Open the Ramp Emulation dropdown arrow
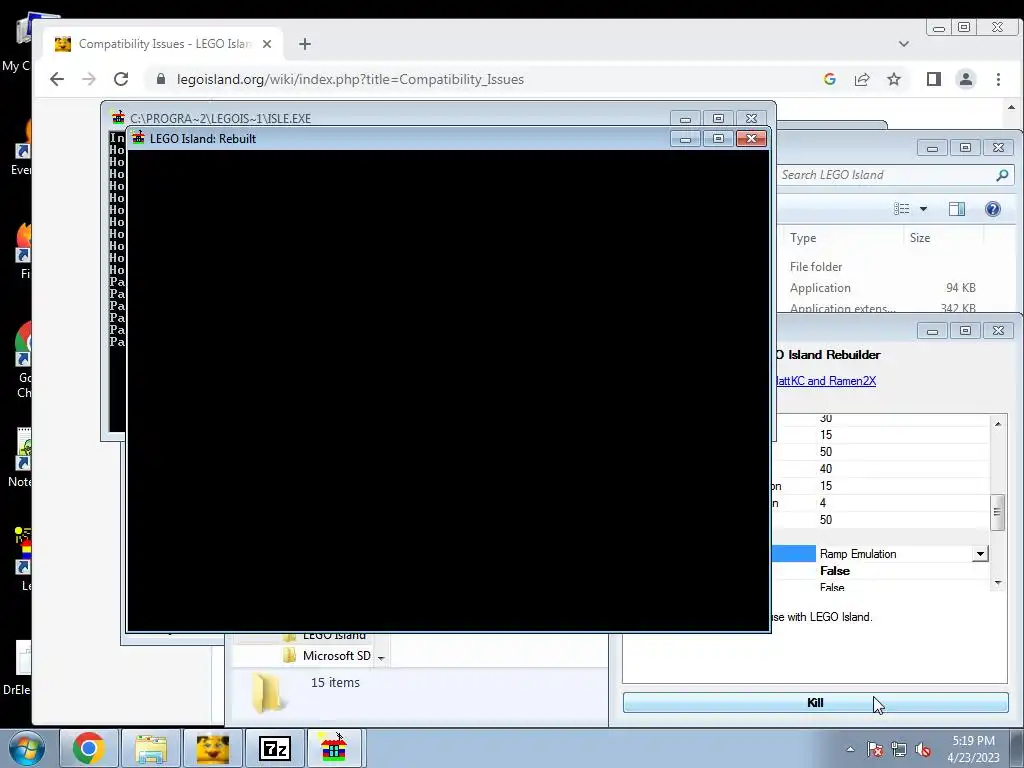Viewport: 1024px width, 768px height. [980, 554]
